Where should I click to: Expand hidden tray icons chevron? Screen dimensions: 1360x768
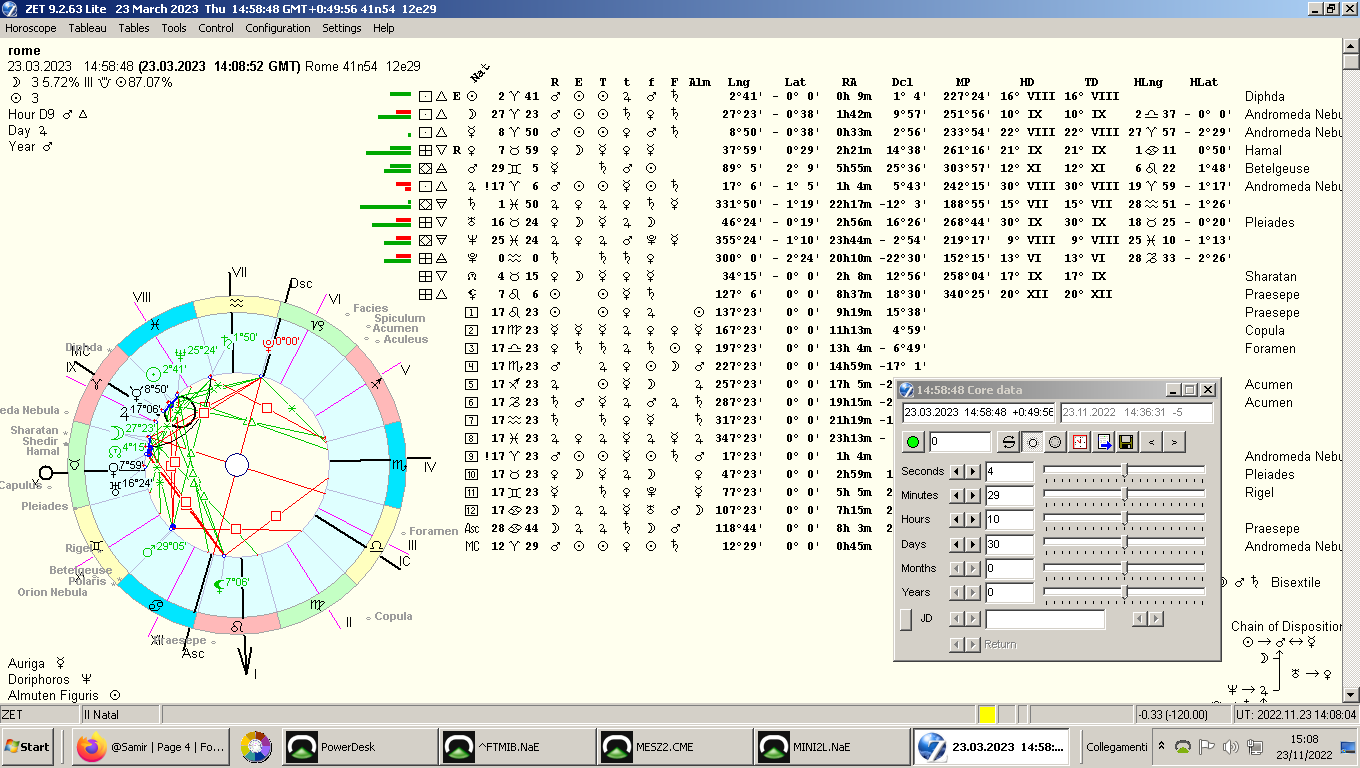[x=1161, y=746]
